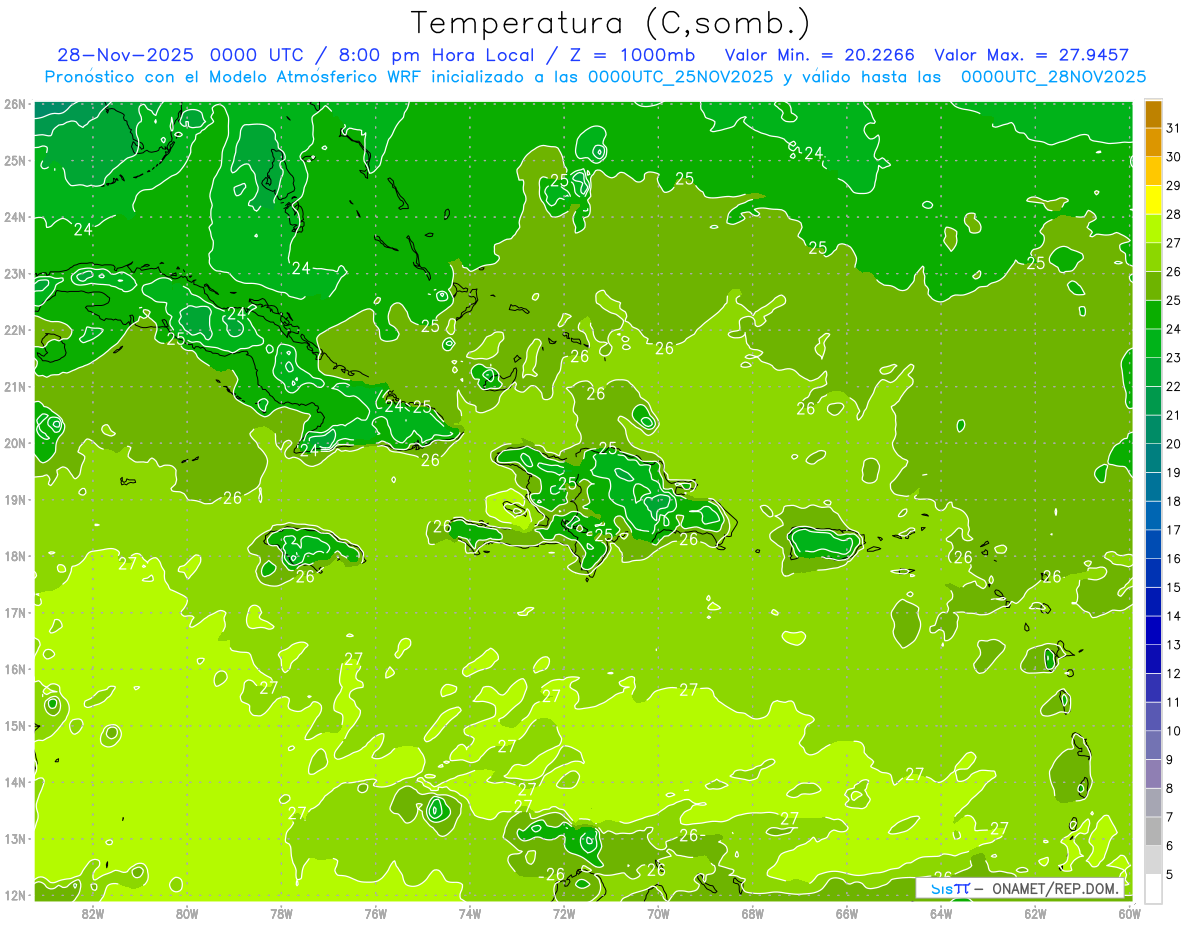Click longitude axis label 70W
The width and height of the screenshot is (1200, 927).
(658, 913)
